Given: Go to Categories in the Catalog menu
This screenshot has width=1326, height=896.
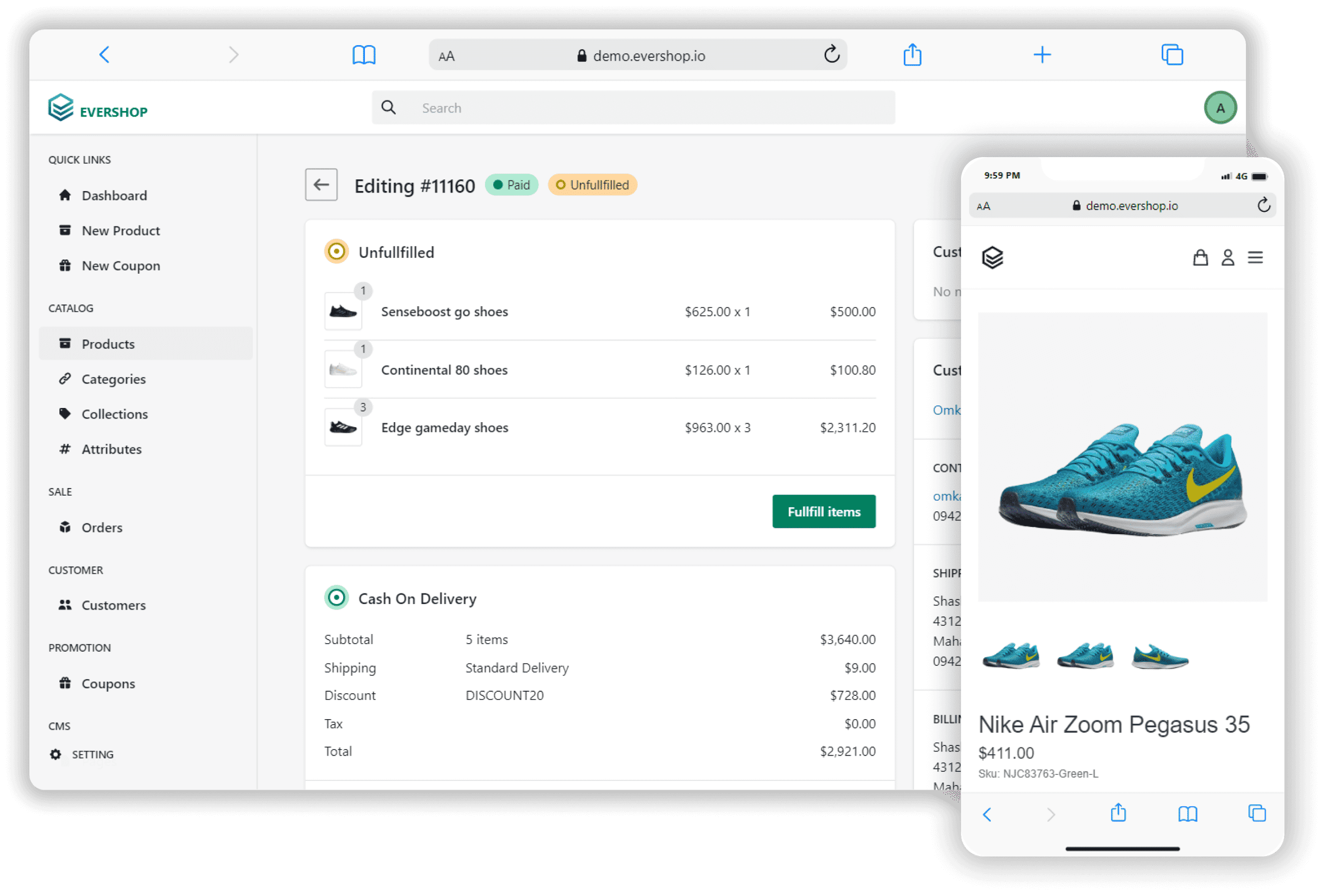Looking at the screenshot, I should 113,379.
